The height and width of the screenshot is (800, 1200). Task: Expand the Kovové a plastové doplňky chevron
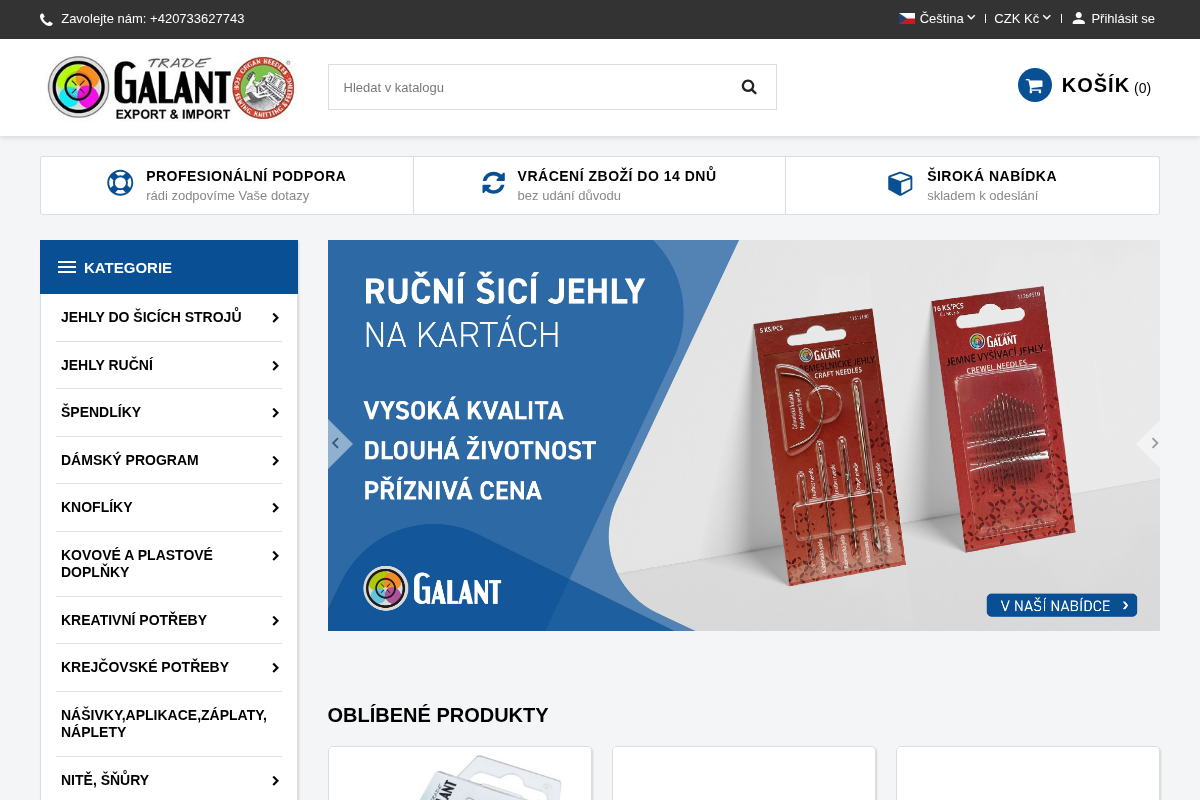[x=275, y=556]
